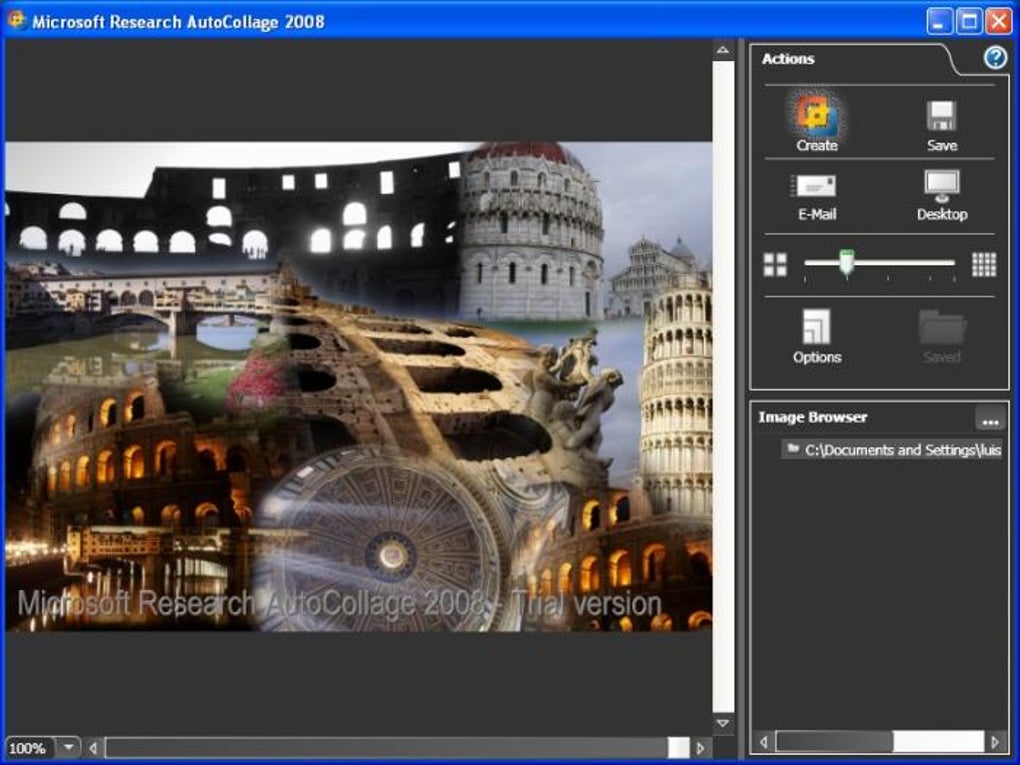Click the many-images grid icon right of the slider

pyautogui.click(x=984, y=265)
